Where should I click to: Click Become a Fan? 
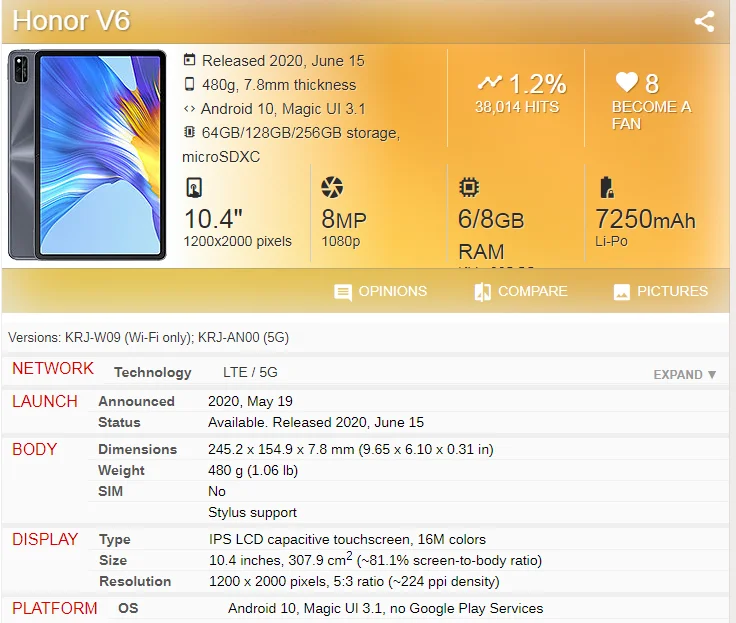coord(652,115)
